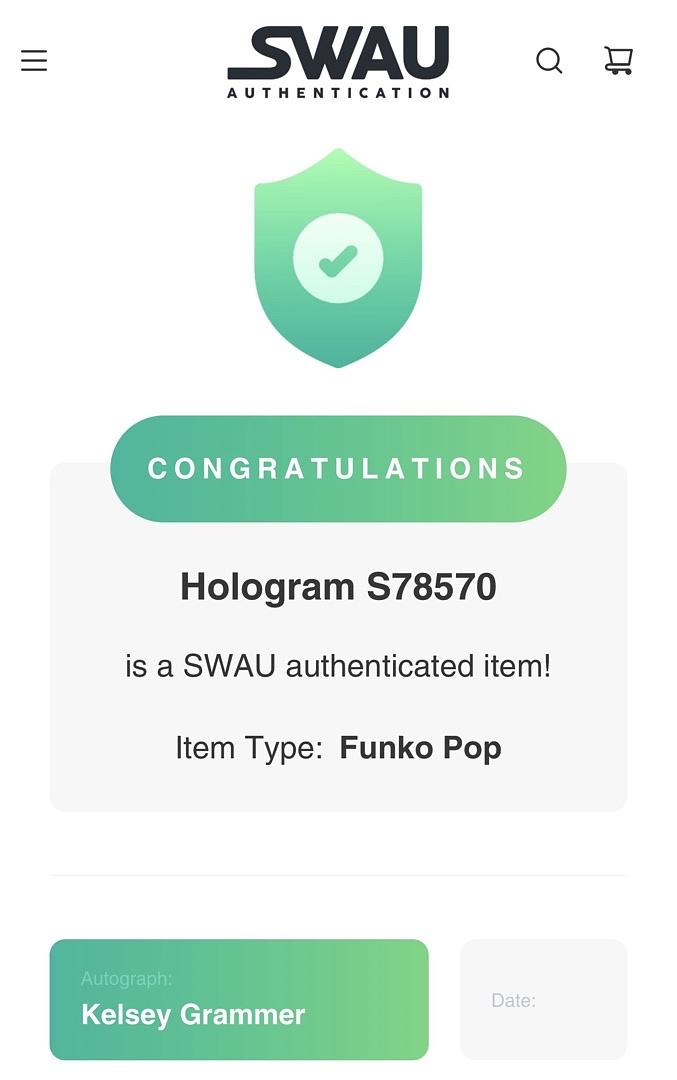This screenshot has height=1080, width=677.
Task: Click the Date label
Action: click(x=513, y=1000)
